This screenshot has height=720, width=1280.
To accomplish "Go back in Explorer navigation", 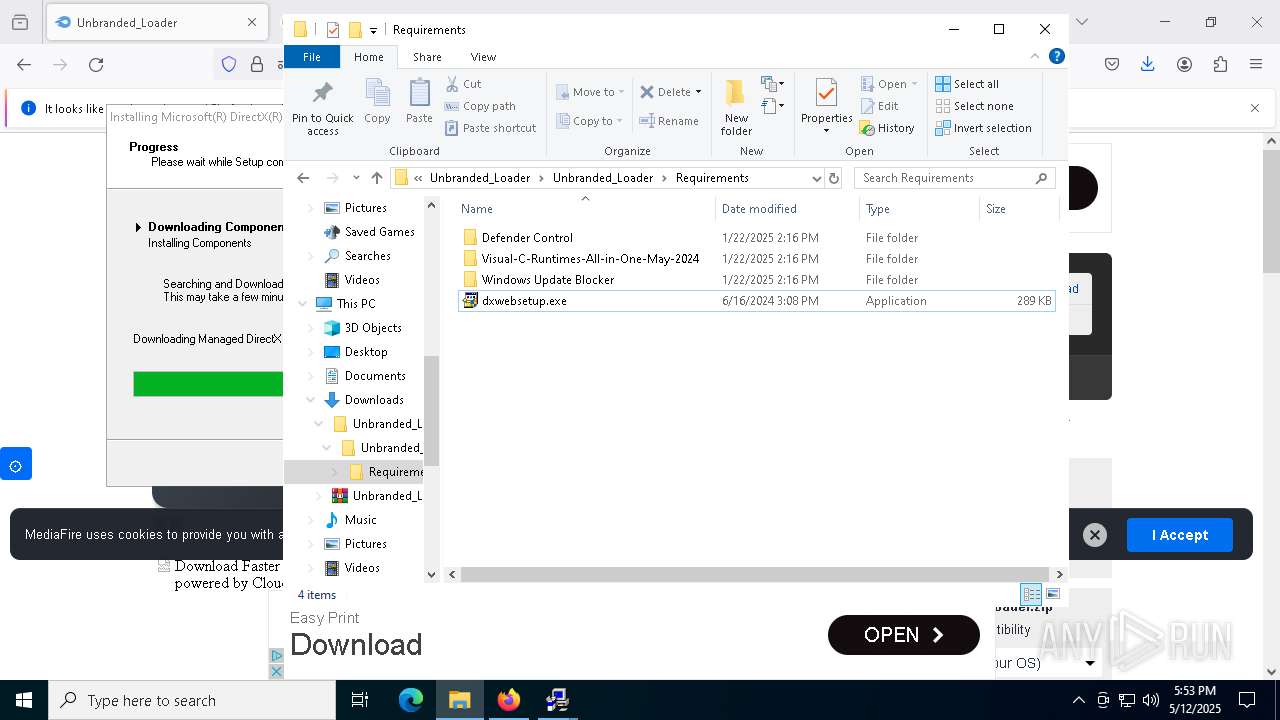I will tap(303, 178).
